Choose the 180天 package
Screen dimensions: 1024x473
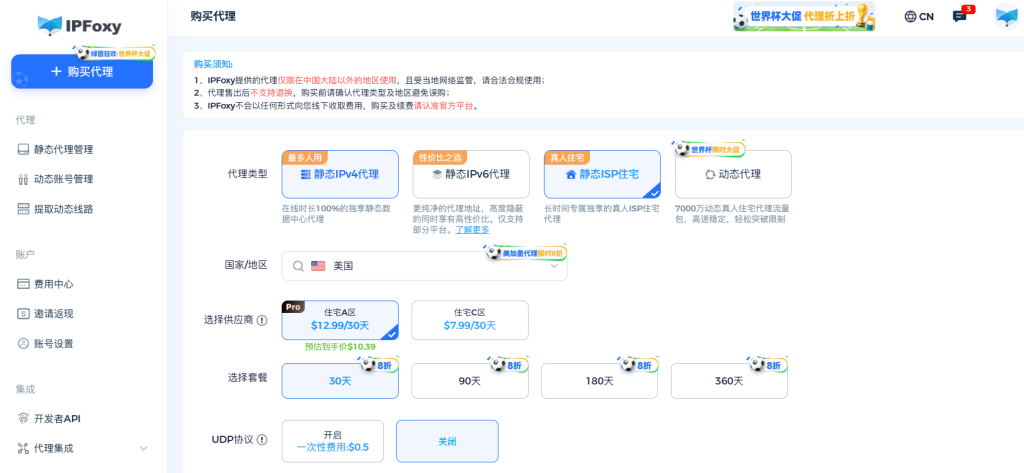tap(599, 381)
